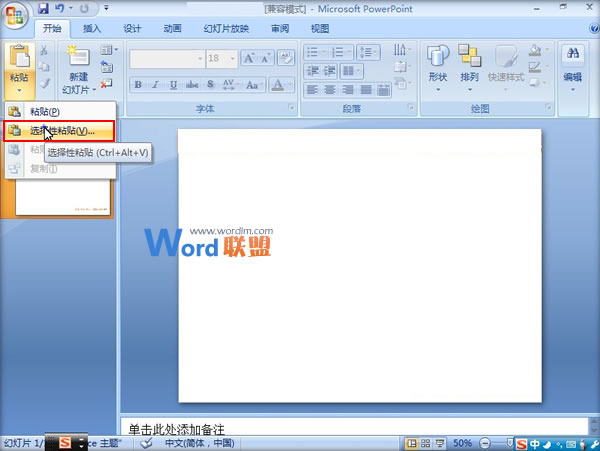This screenshot has height=451, width=600.
Task: Open the 动画 ribbon tab
Action: (x=172, y=28)
